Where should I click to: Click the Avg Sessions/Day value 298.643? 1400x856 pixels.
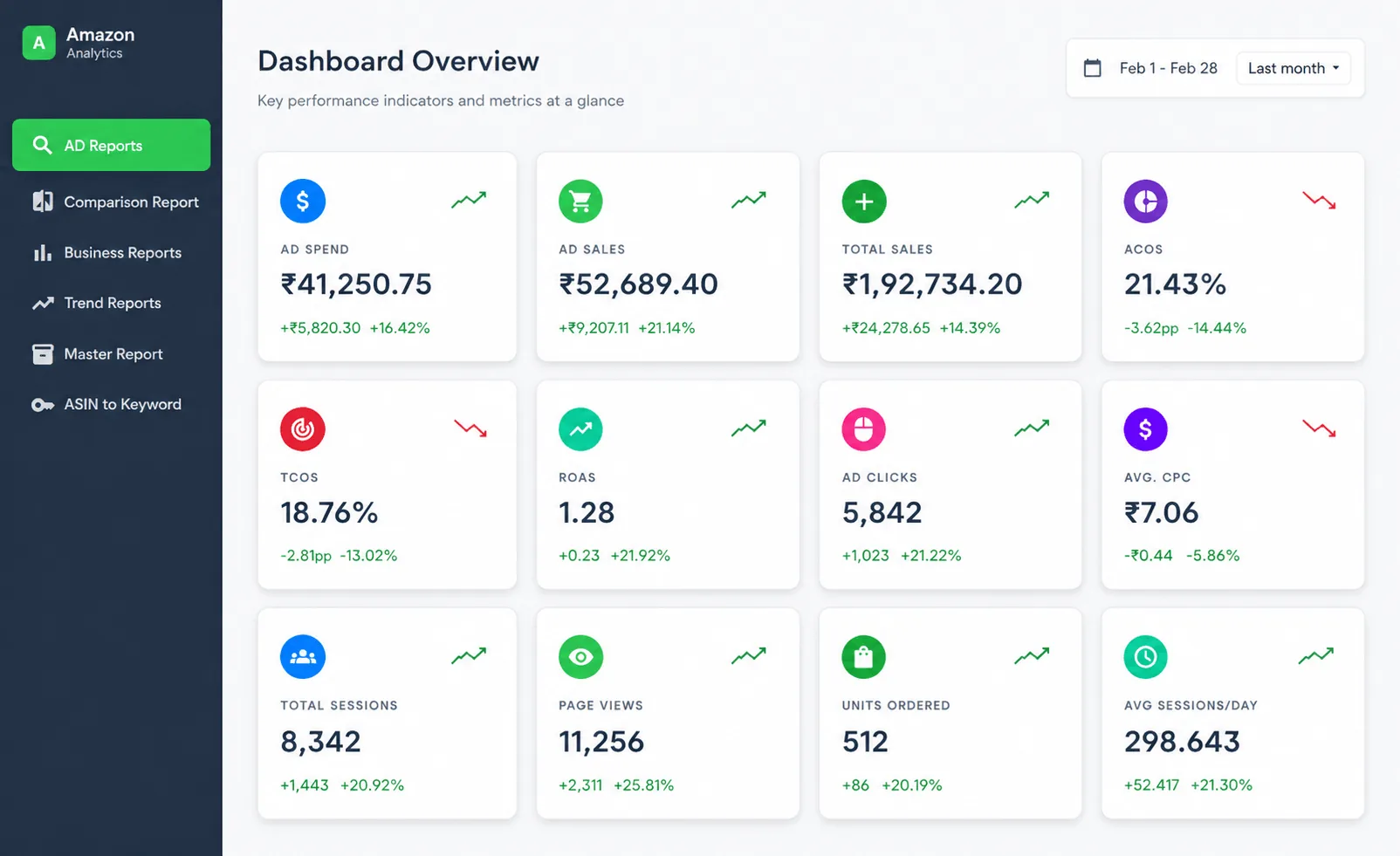(x=1182, y=742)
